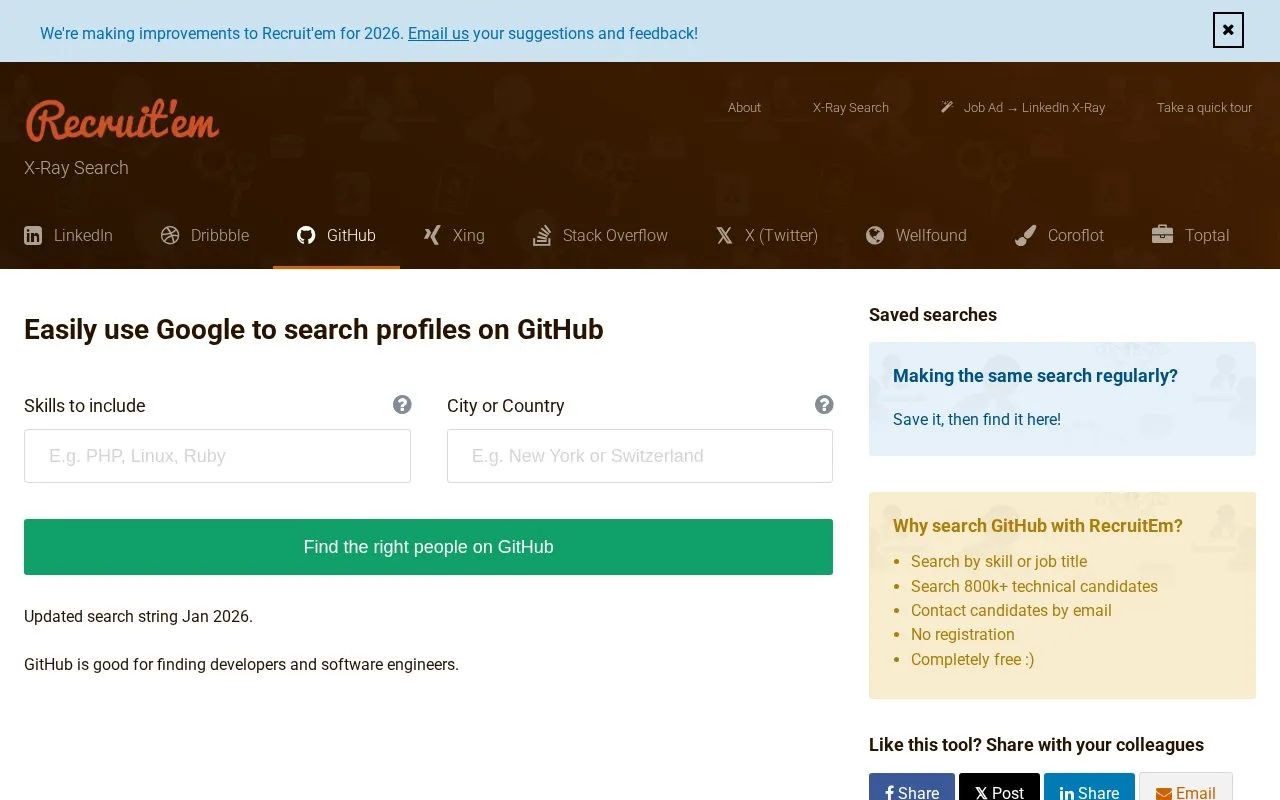The width and height of the screenshot is (1280, 800).
Task: Switch to the Toptal tab
Action: coord(1190,236)
